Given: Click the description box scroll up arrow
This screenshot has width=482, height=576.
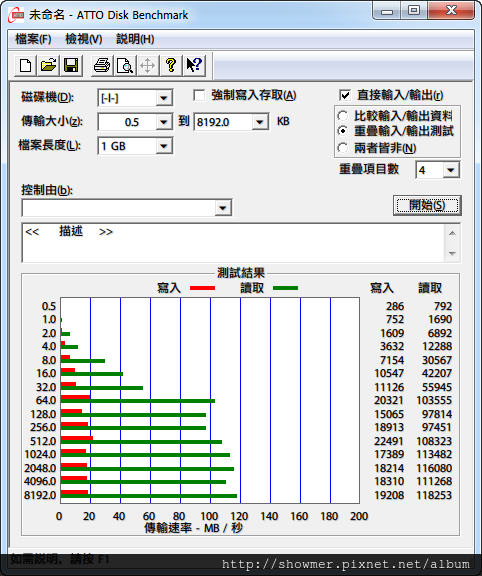Looking at the screenshot, I should tap(453, 233).
